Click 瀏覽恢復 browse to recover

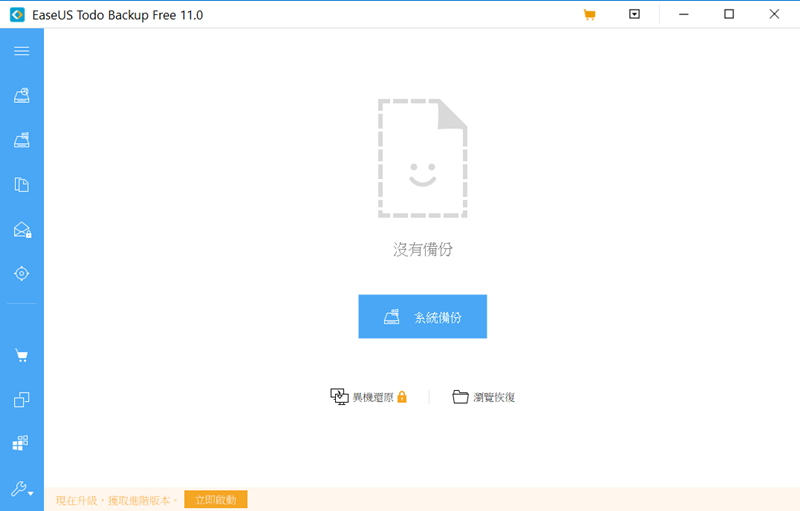(x=484, y=397)
